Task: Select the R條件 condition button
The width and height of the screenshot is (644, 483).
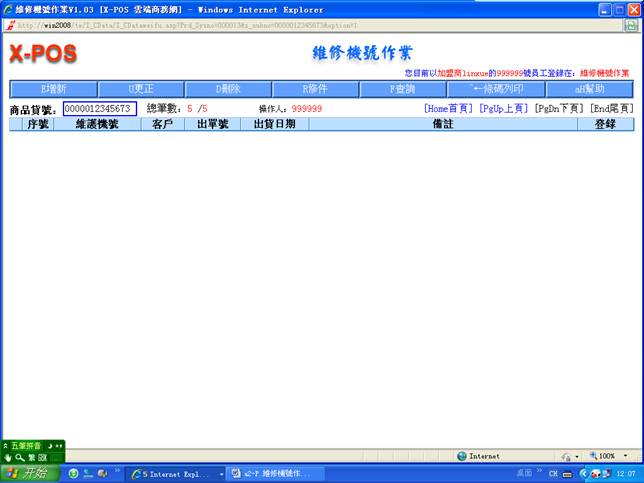Action: click(314, 88)
